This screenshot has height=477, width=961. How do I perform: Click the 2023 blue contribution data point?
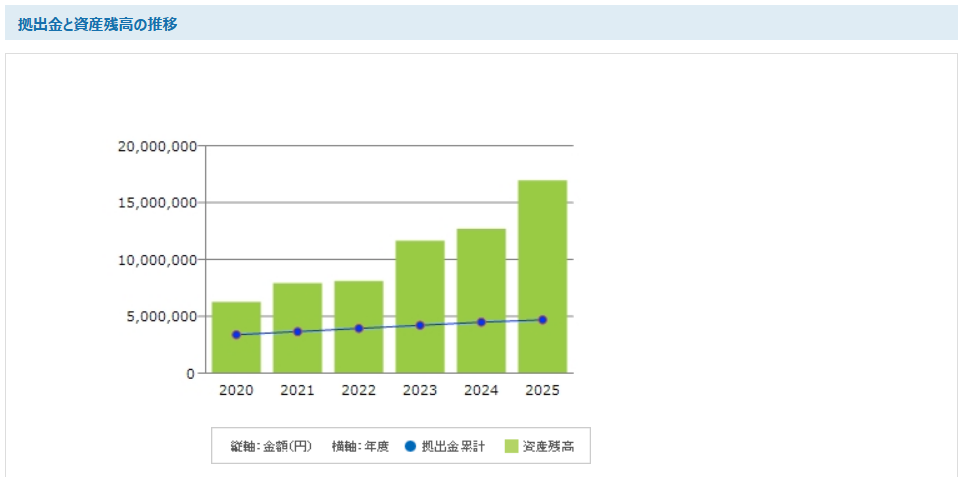[420, 325]
